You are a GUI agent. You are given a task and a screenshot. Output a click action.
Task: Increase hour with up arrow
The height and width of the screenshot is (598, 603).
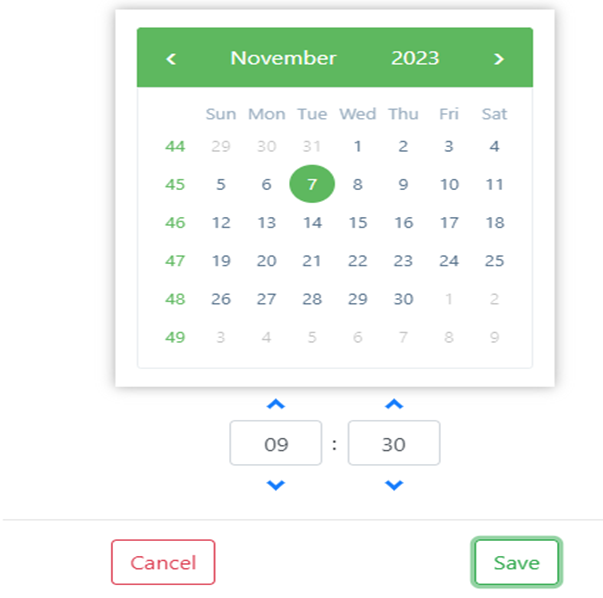coord(276,404)
